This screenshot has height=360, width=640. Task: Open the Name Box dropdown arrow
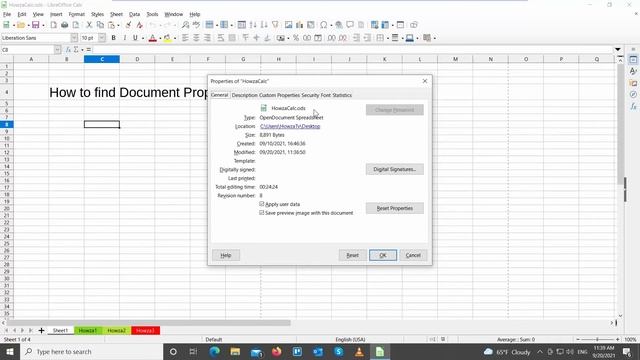coord(57,49)
